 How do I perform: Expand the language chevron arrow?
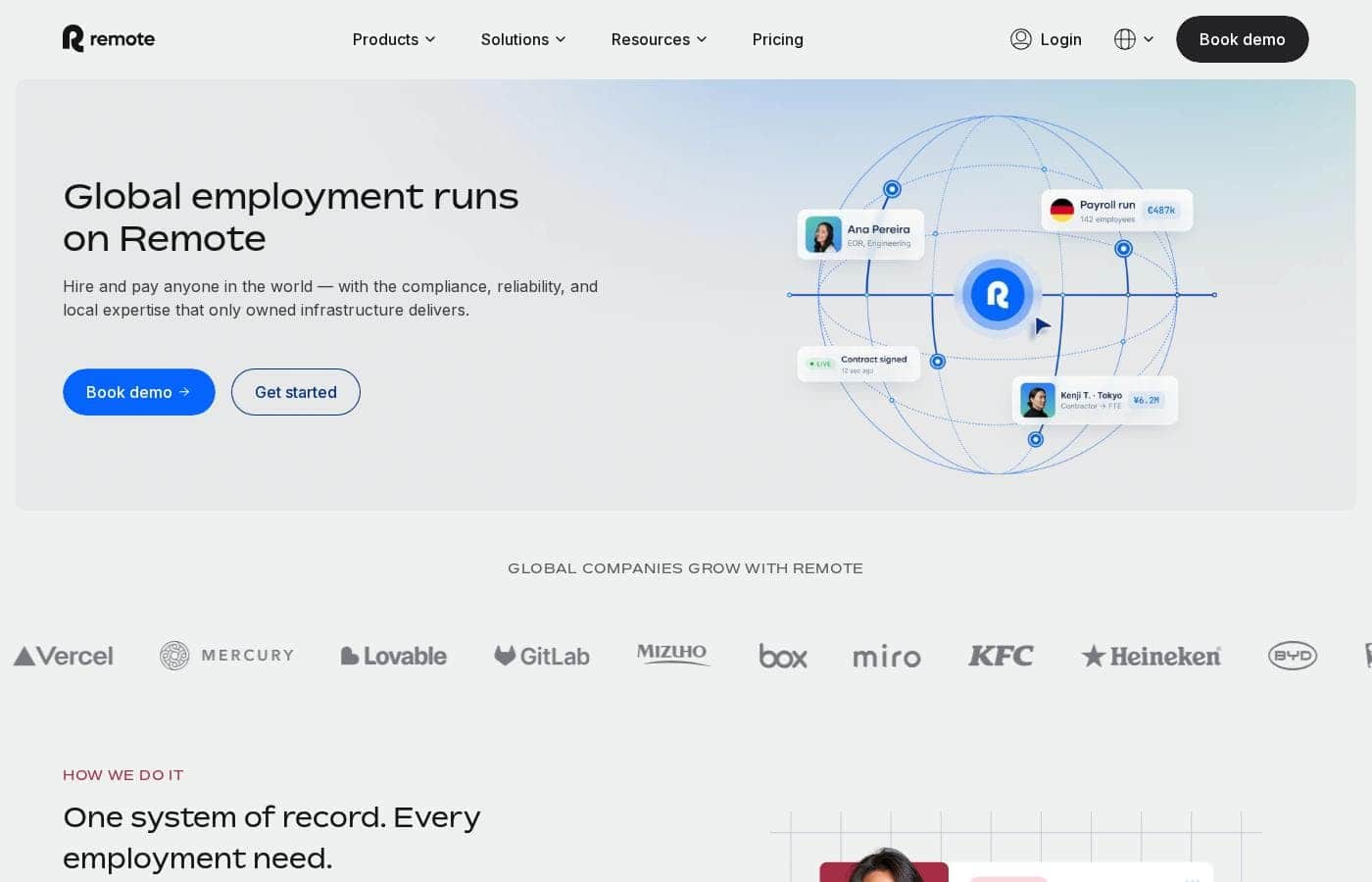[1149, 39]
